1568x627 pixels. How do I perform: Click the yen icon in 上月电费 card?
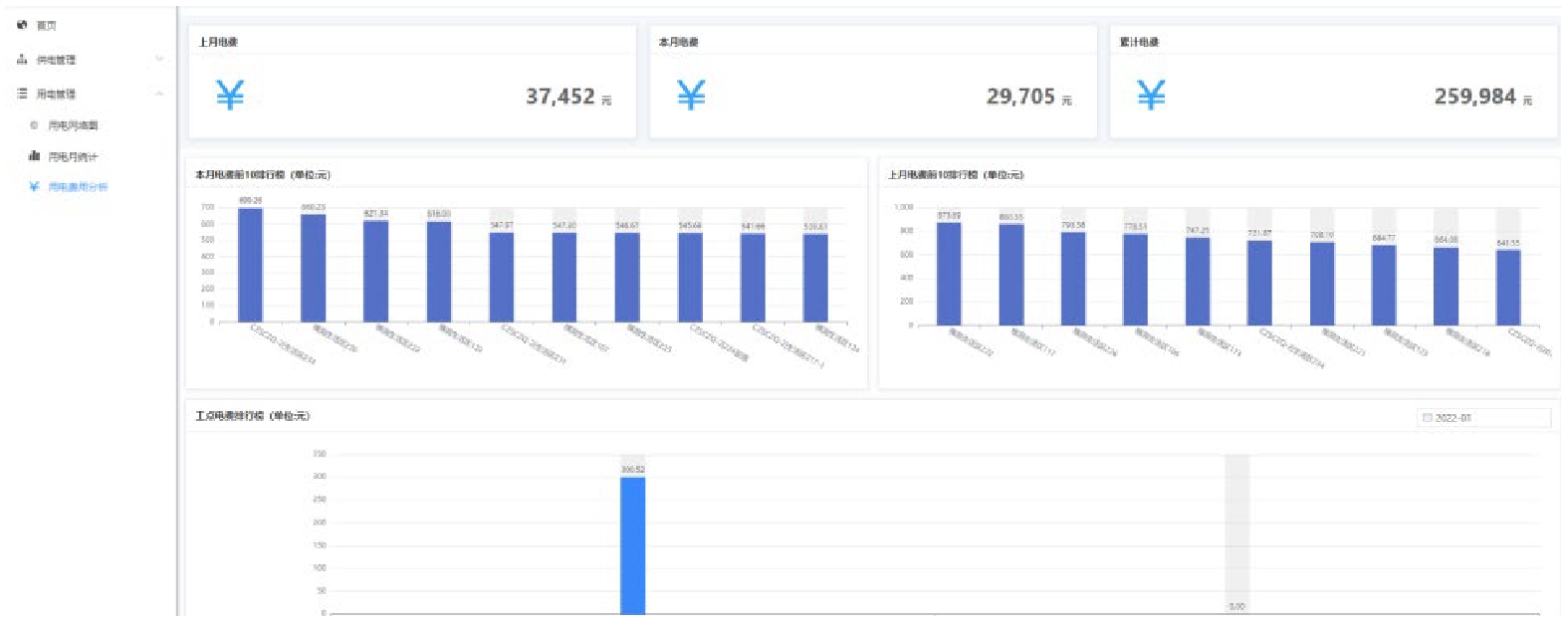230,96
